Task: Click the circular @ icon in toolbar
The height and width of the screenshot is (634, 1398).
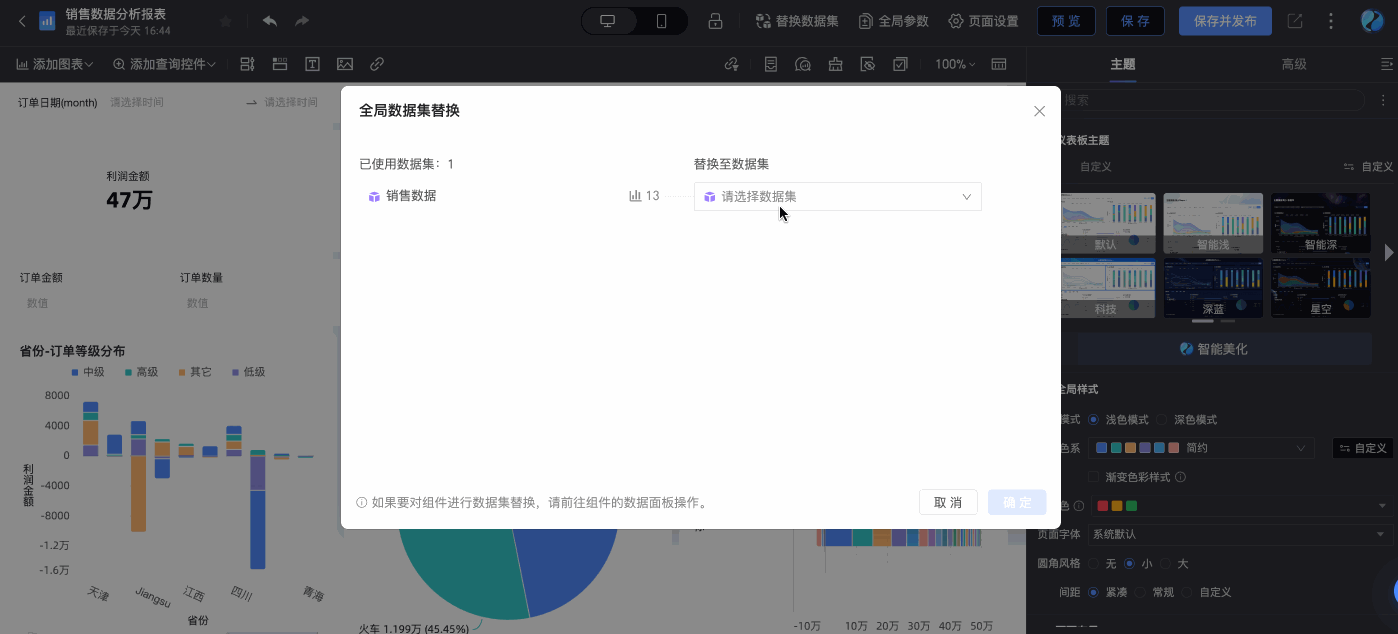Action: tap(802, 64)
